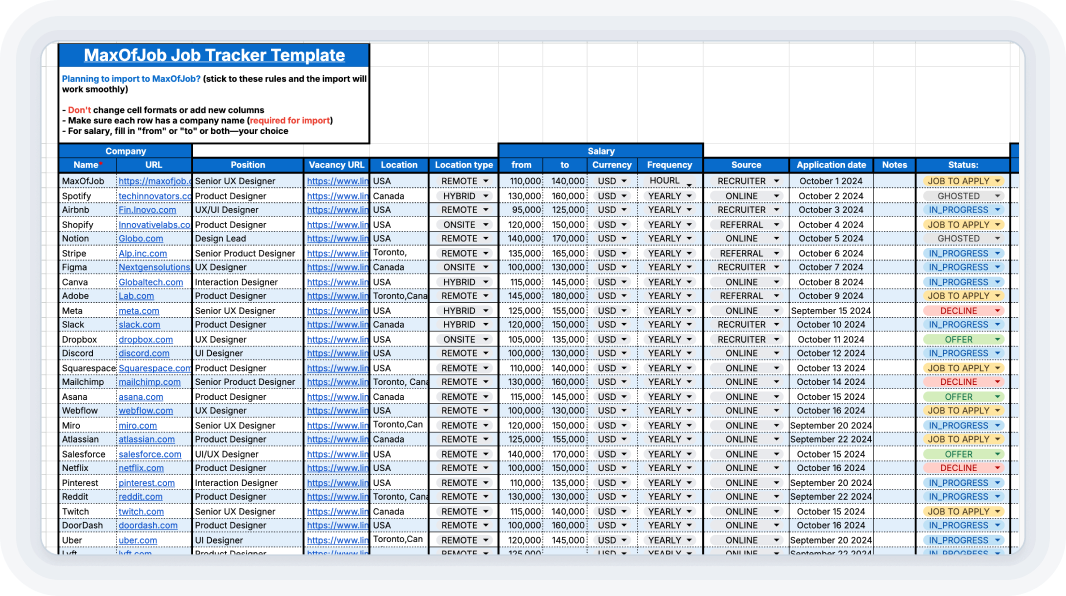Open the JOB TO APPLY status dropdown for MaxOfJob
The width and height of the screenshot is (1066, 596).
(x=962, y=181)
